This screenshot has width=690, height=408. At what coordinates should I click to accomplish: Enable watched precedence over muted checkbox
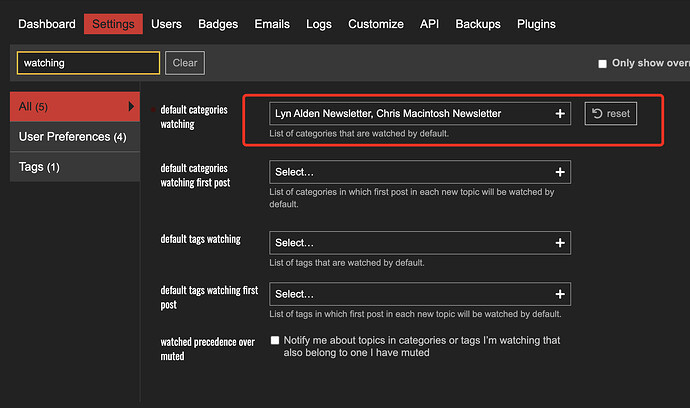point(275,340)
